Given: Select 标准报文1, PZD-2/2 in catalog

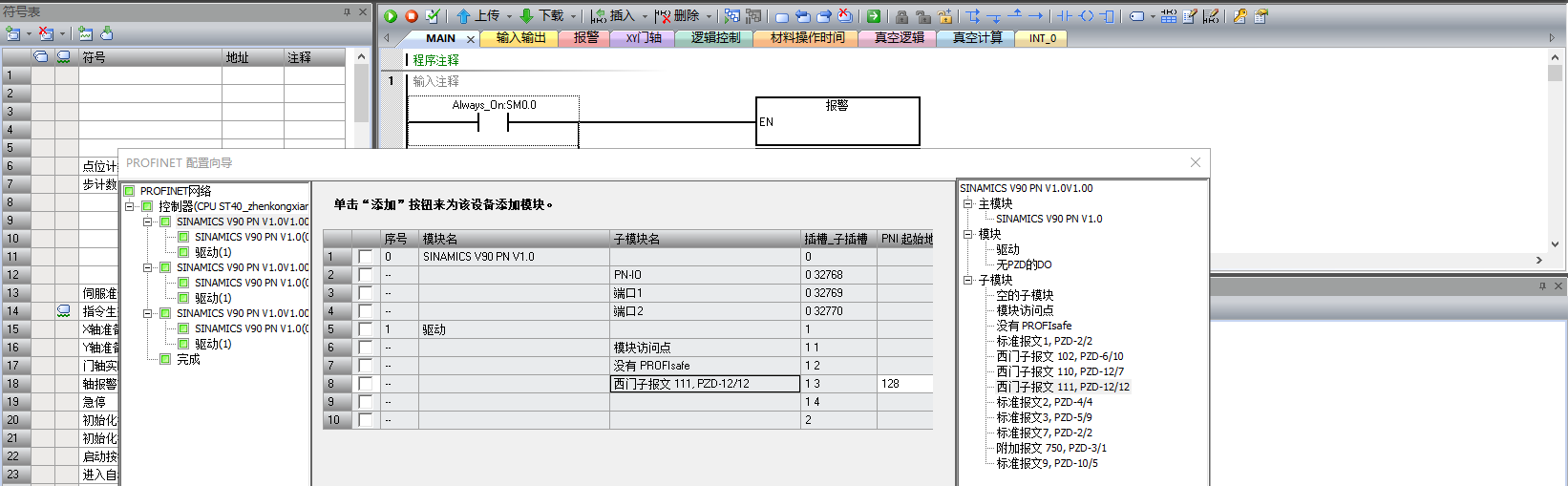Looking at the screenshot, I should tap(1044, 341).
